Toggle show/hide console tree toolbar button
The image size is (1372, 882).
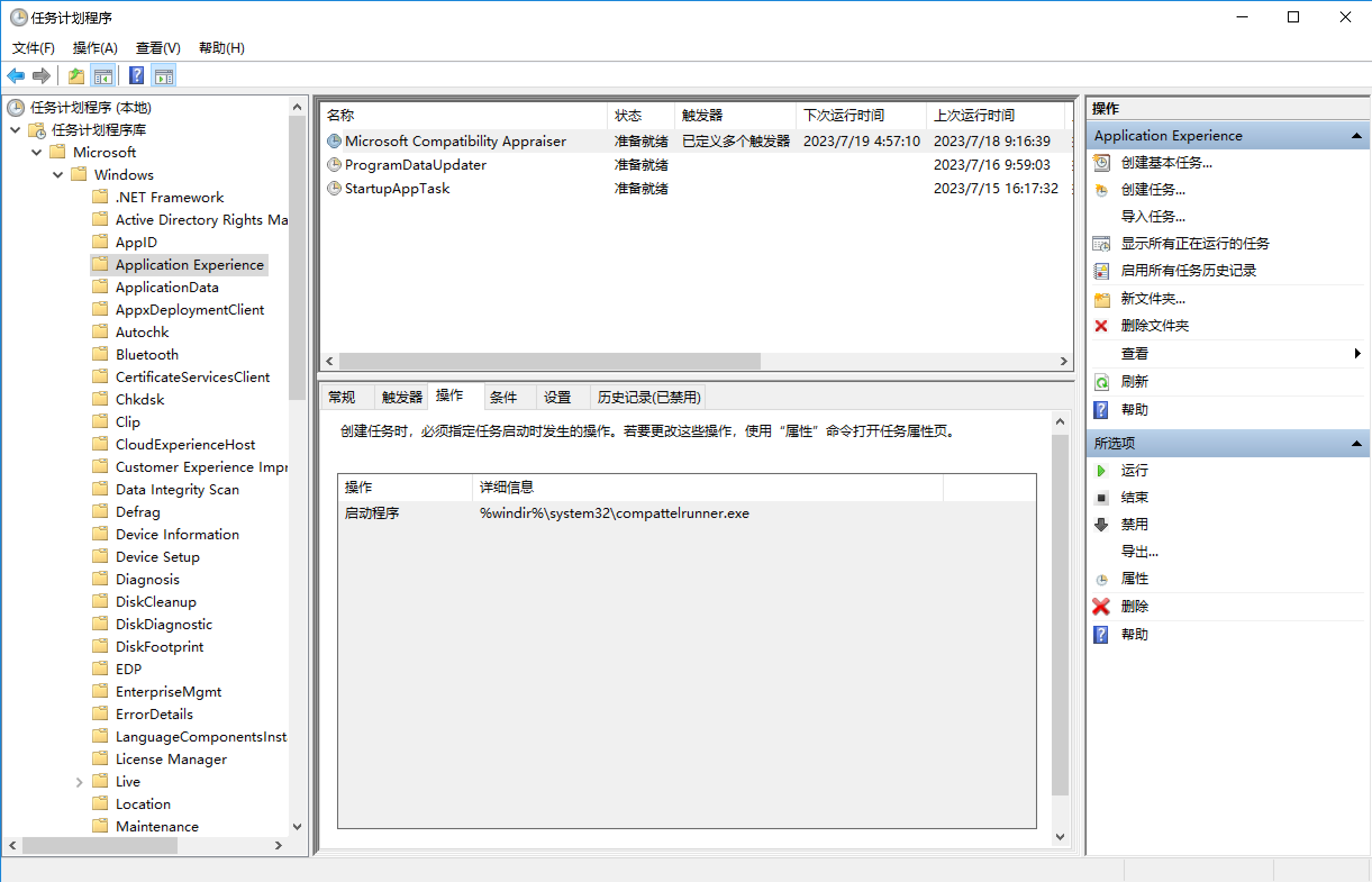point(103,76)
